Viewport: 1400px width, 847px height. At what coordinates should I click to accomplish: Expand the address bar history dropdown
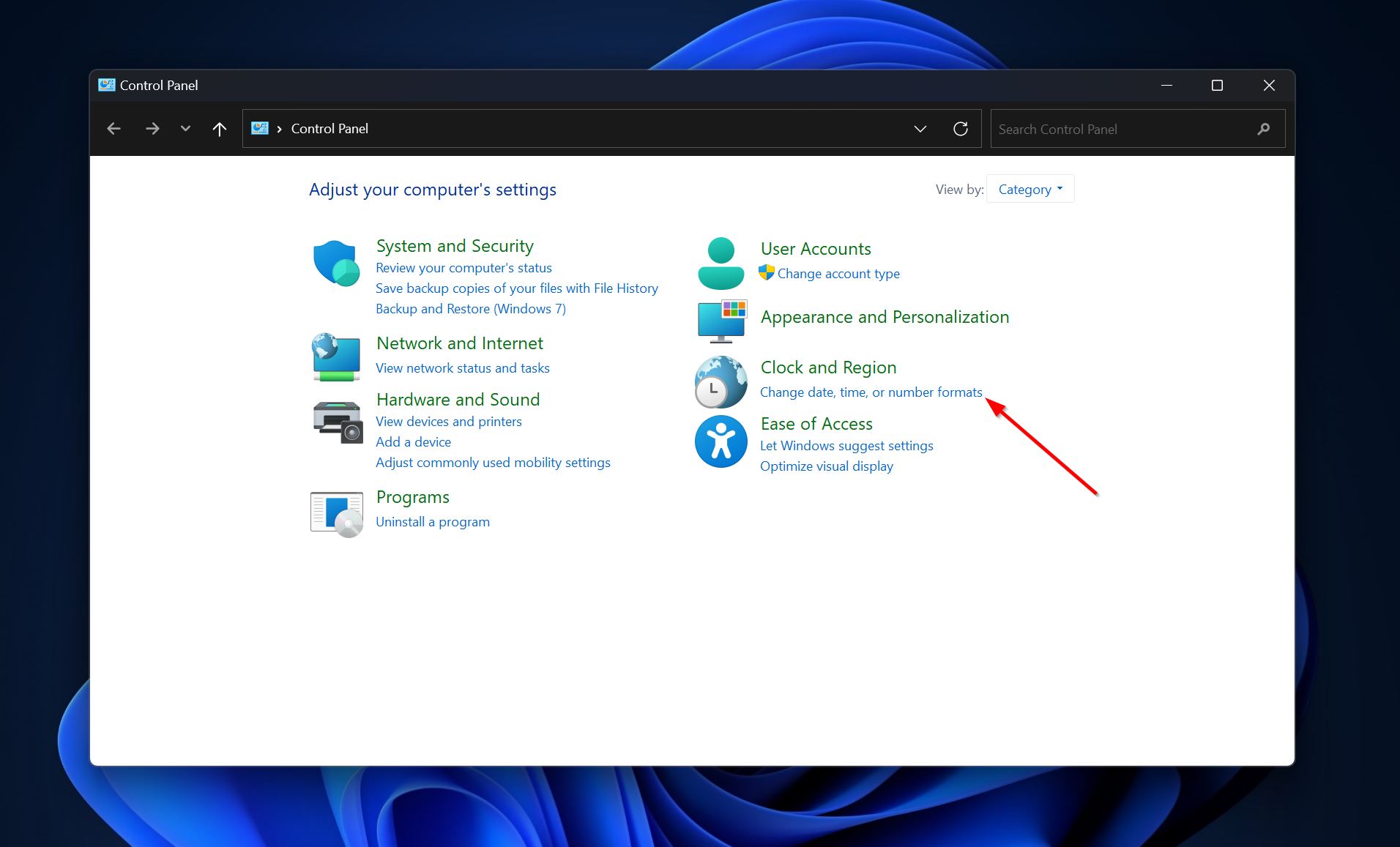920,129
